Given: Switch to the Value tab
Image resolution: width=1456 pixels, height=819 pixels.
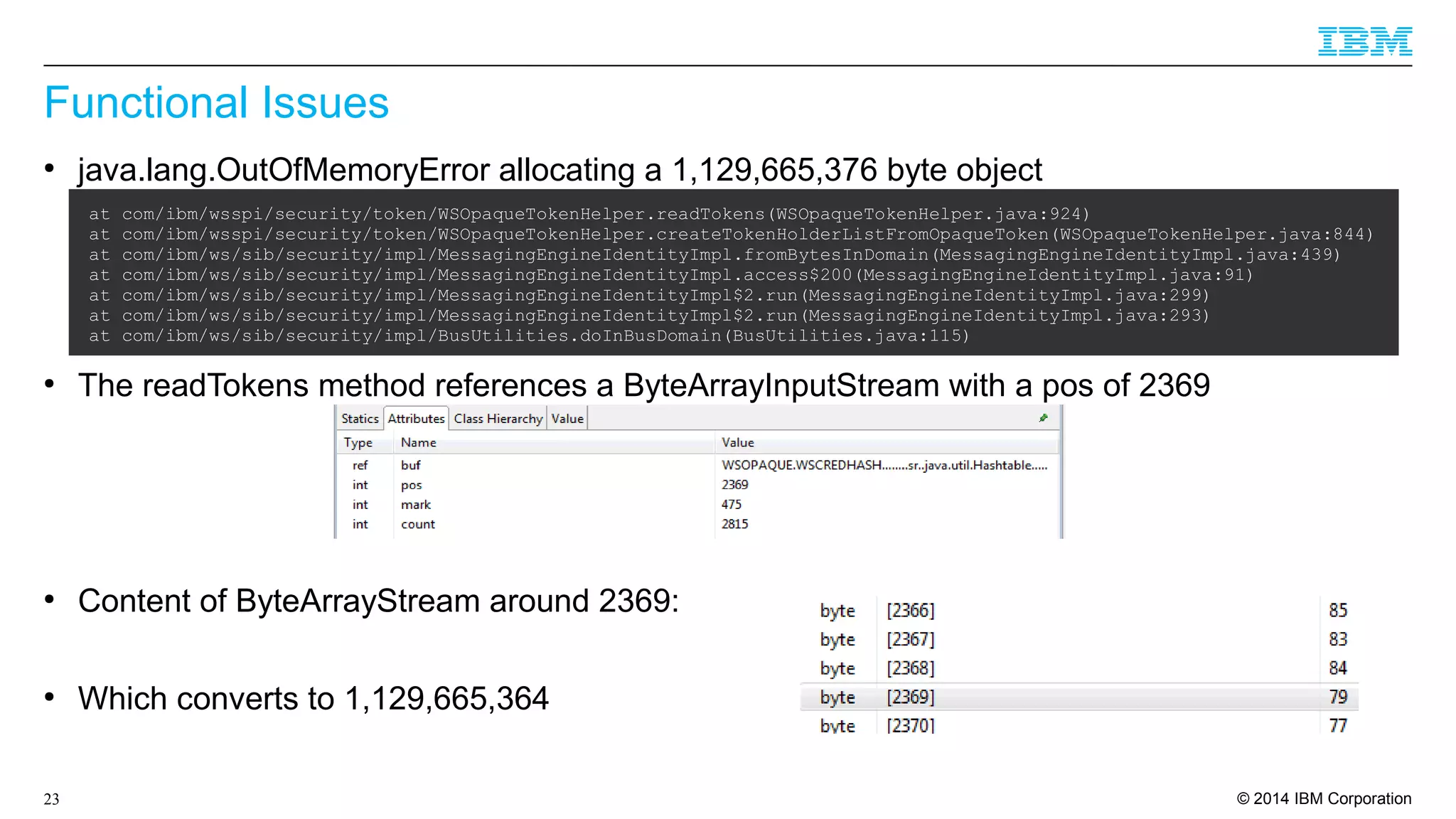Looking at the screenshot, I should 567,419.
